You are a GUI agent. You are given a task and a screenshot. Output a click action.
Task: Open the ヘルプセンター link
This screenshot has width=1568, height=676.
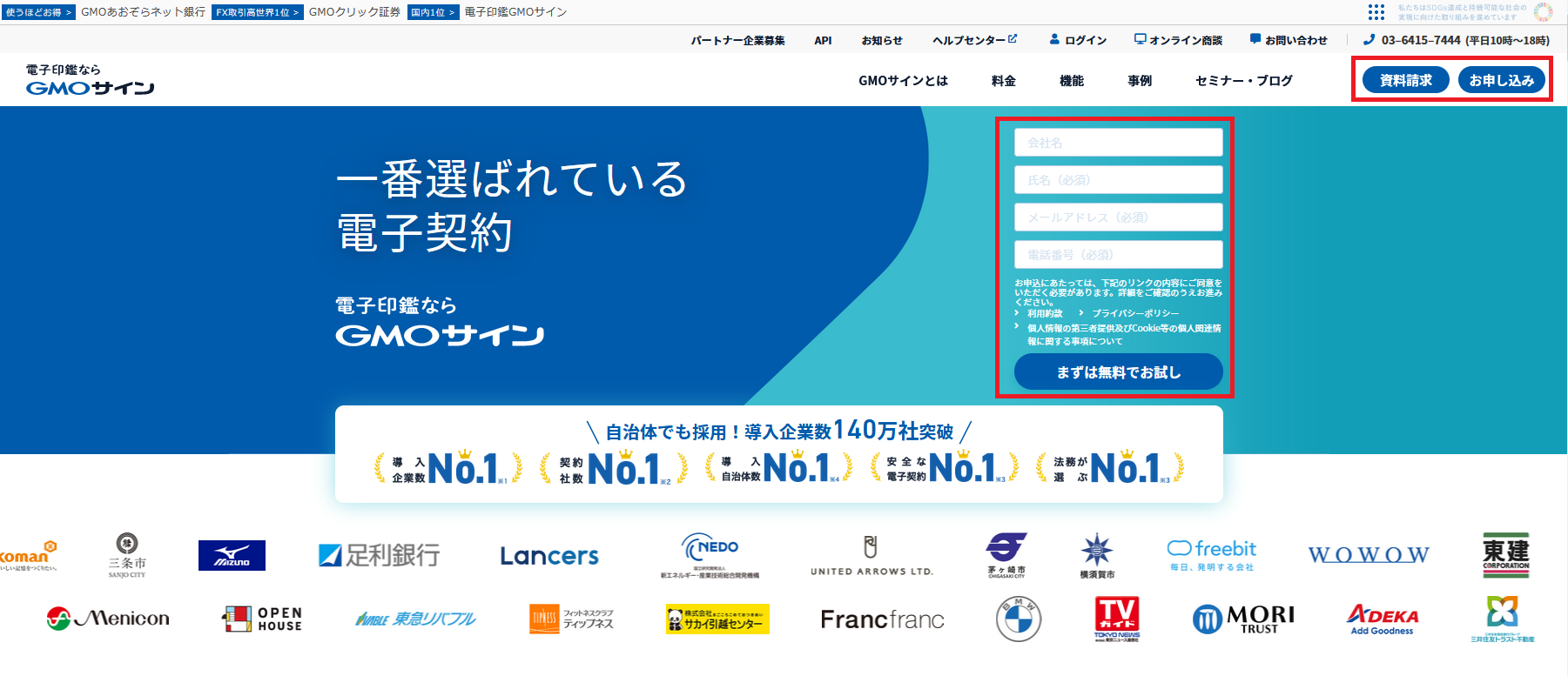click(969, 40)
